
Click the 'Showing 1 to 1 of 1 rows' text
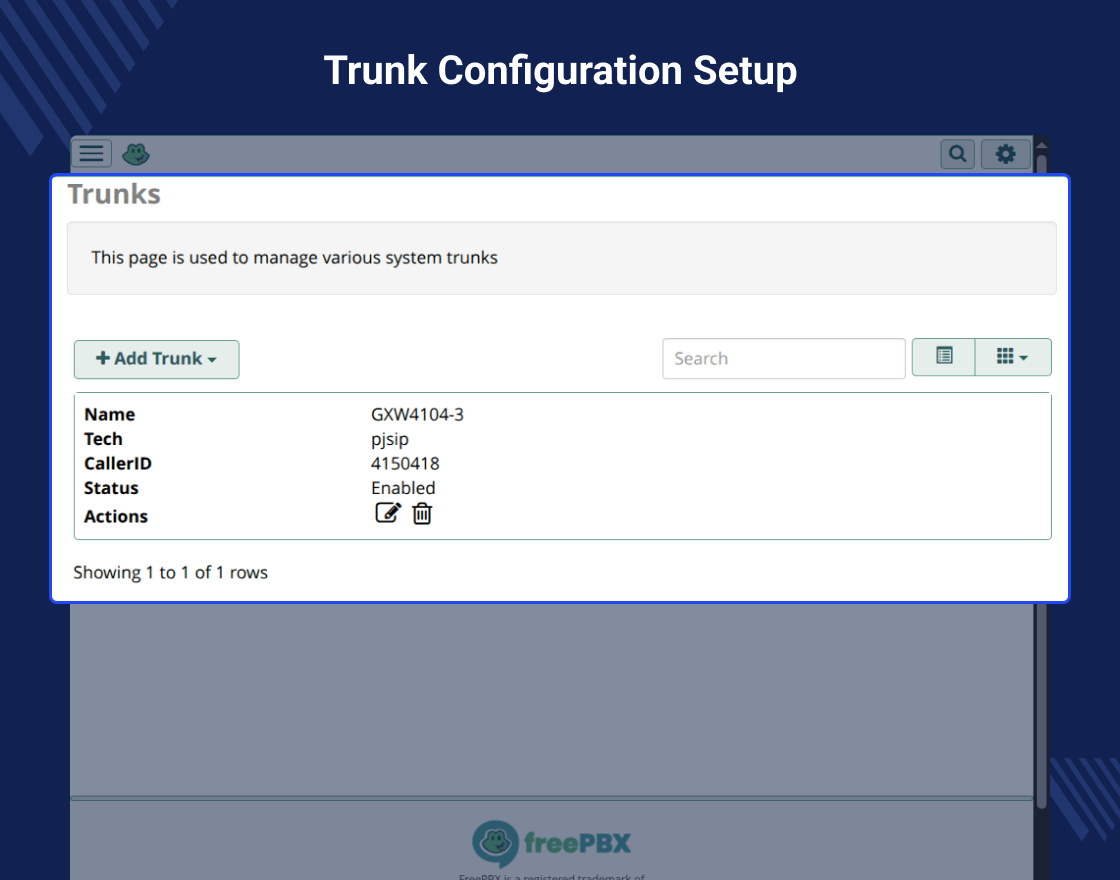(170, 573)
